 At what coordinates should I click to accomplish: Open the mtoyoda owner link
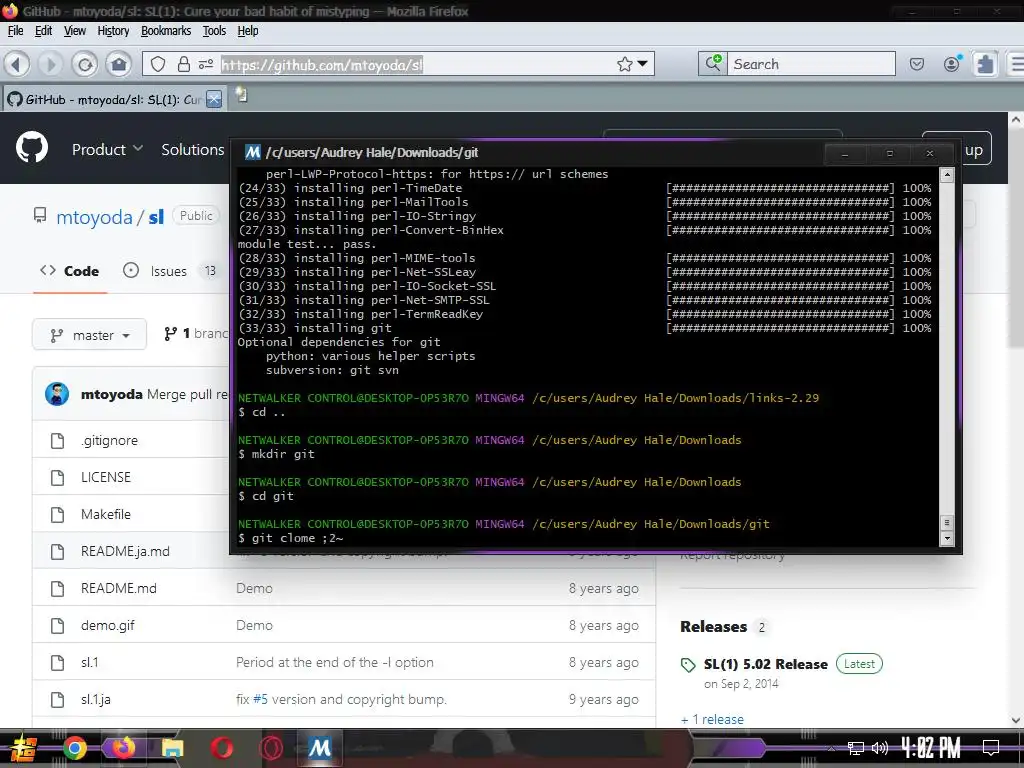pos(94,217)
